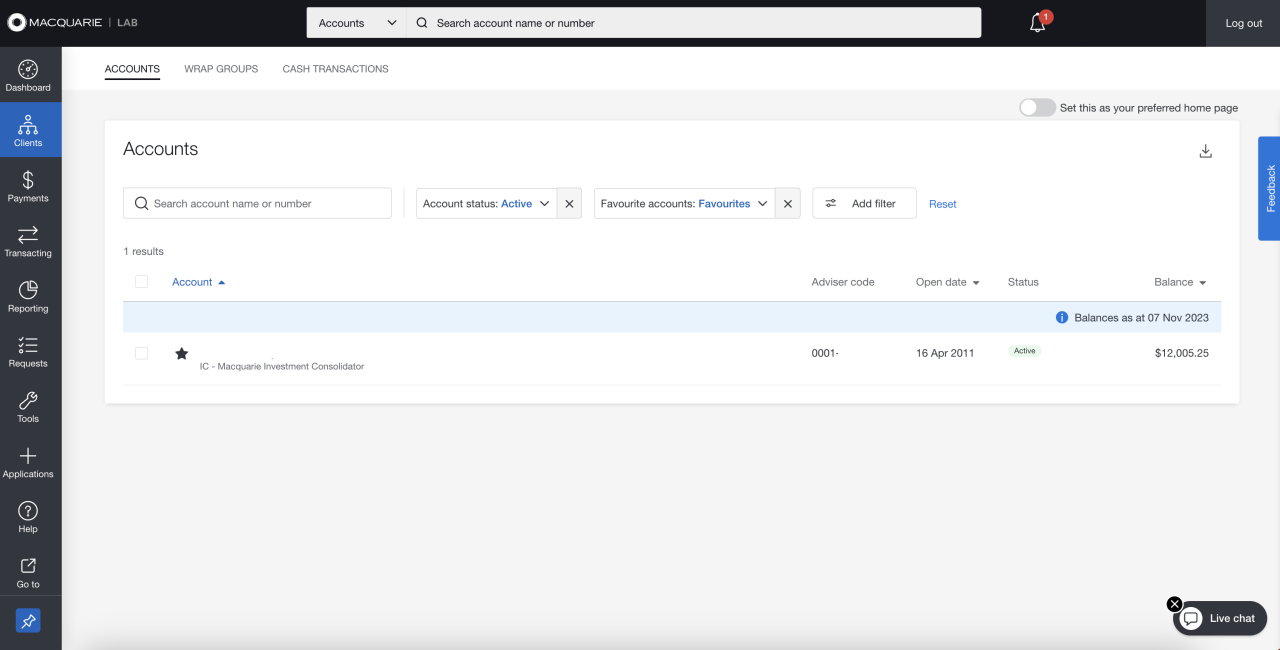Open Requests in the sidebar
This screenshot has height=650, width=1280.
tap(28, 350)
